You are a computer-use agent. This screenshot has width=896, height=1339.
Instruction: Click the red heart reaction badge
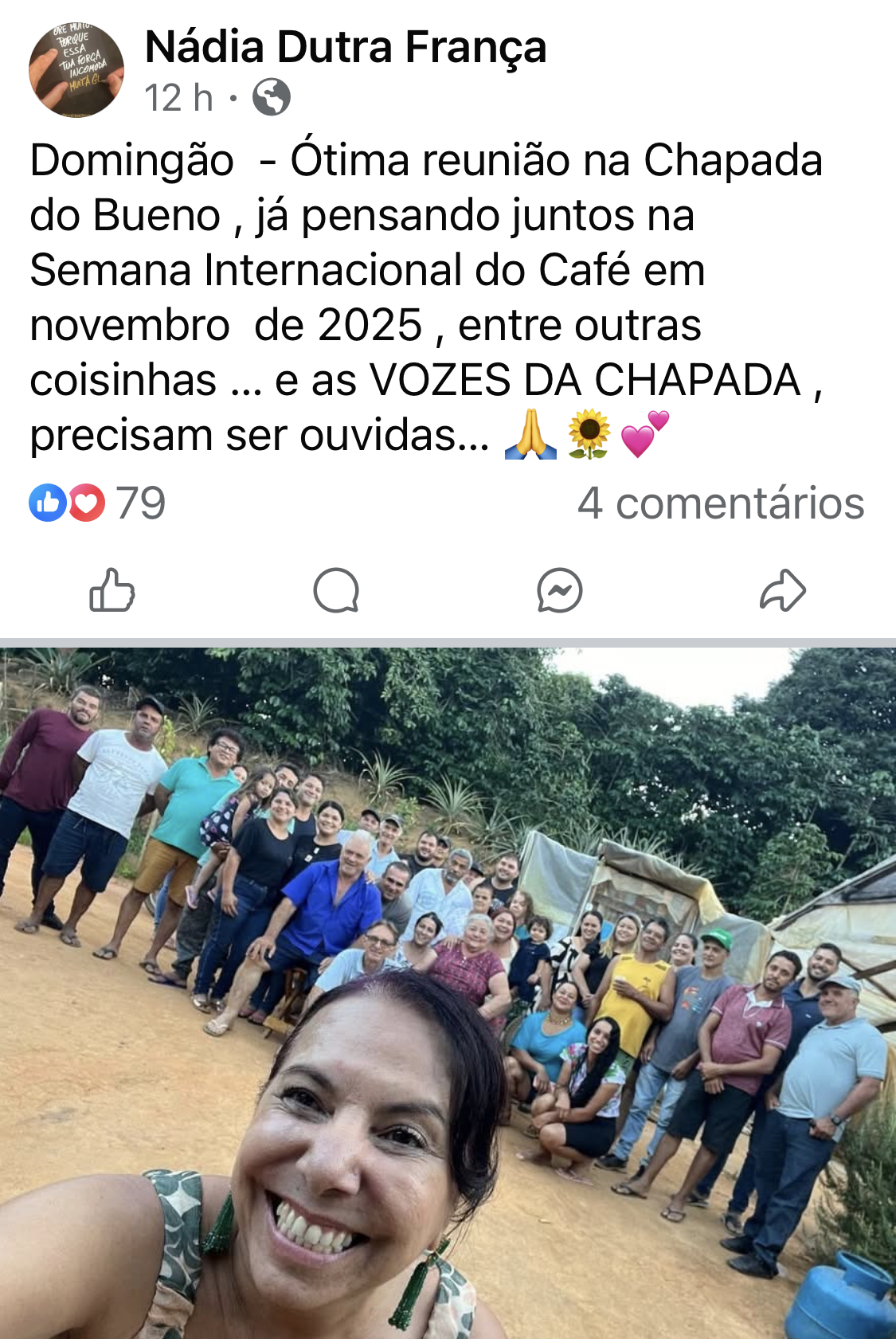tap(86, 503)
